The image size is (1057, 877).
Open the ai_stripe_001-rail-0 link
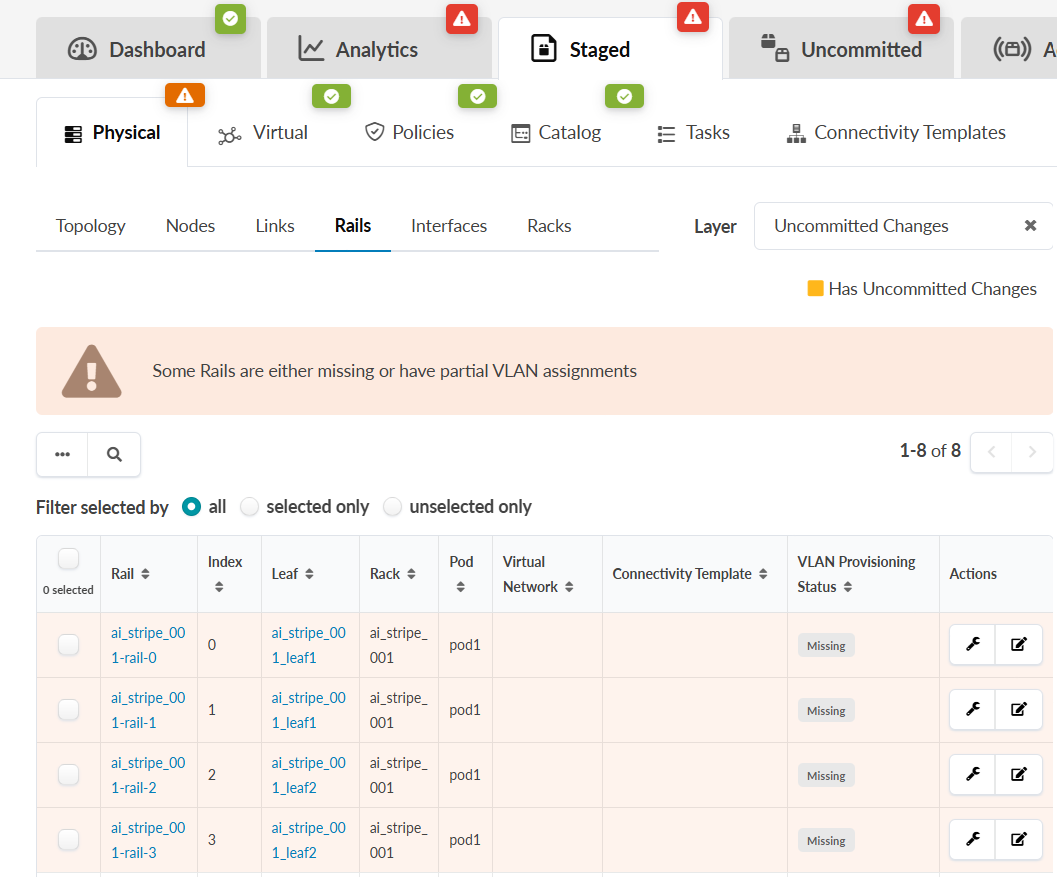pos(148,645)
